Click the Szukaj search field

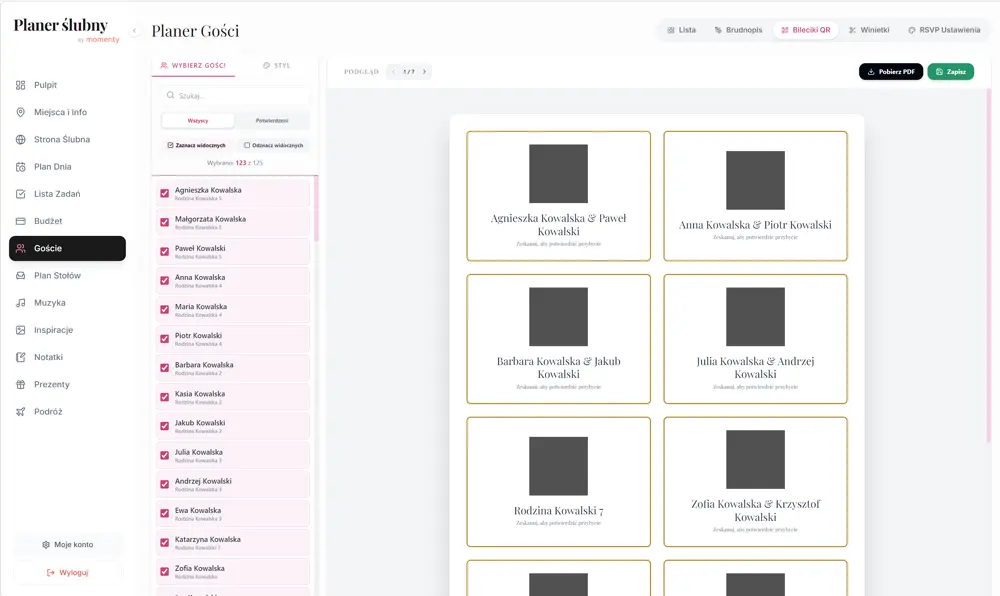pyautogui.click(x=230, y=96)
